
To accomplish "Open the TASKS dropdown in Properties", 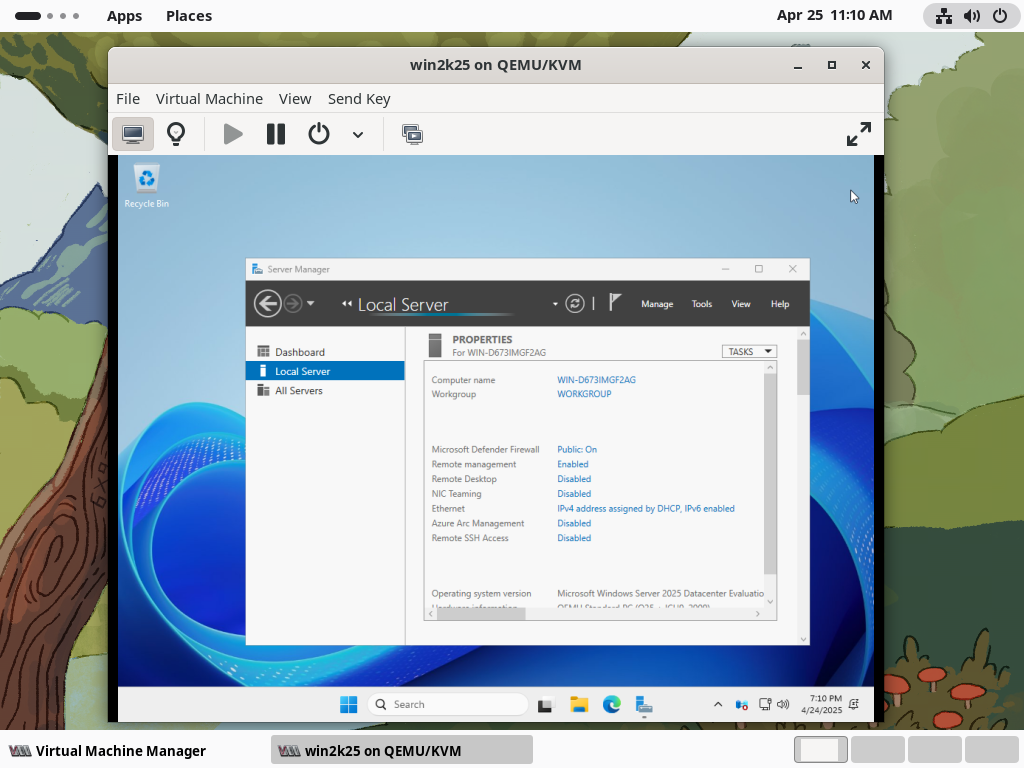I will point(749,351).
